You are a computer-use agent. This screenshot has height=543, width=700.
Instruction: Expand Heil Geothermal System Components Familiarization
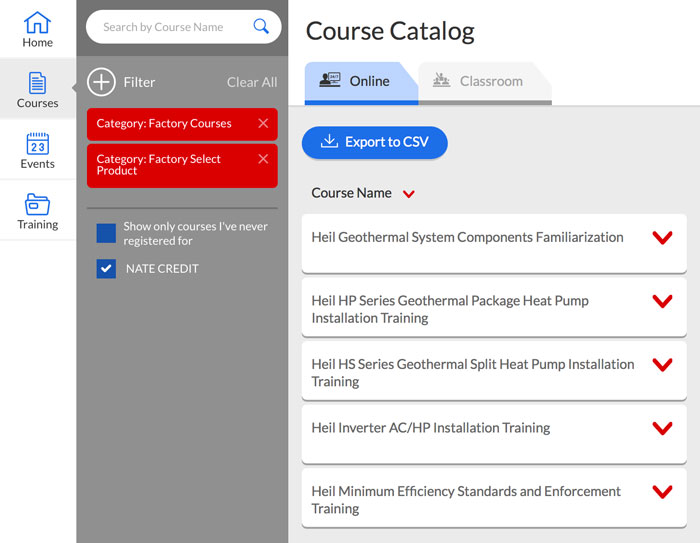pos(662,238)
